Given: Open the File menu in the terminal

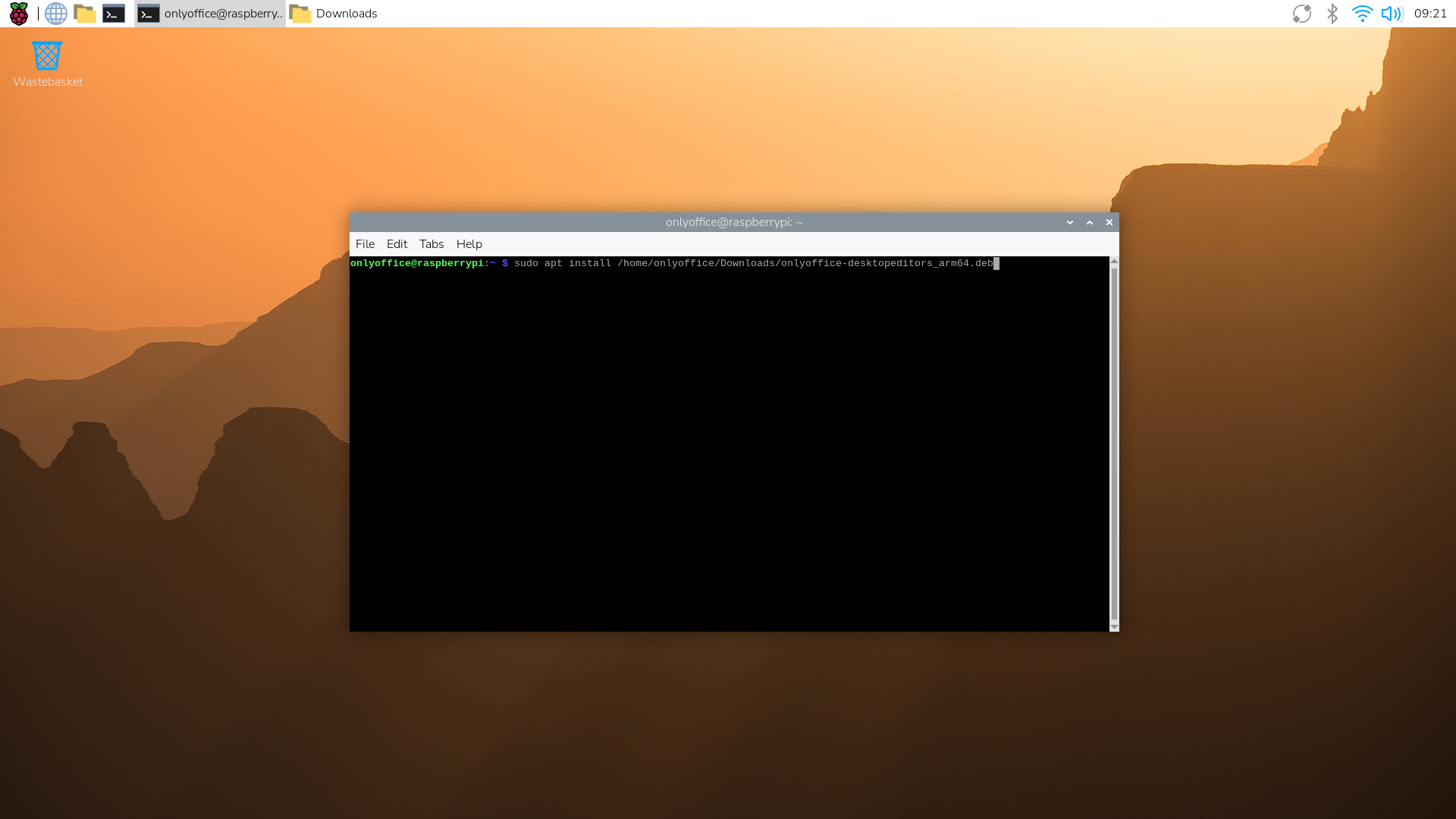Looking at the screenshot, I should click(x=365, y=243).
